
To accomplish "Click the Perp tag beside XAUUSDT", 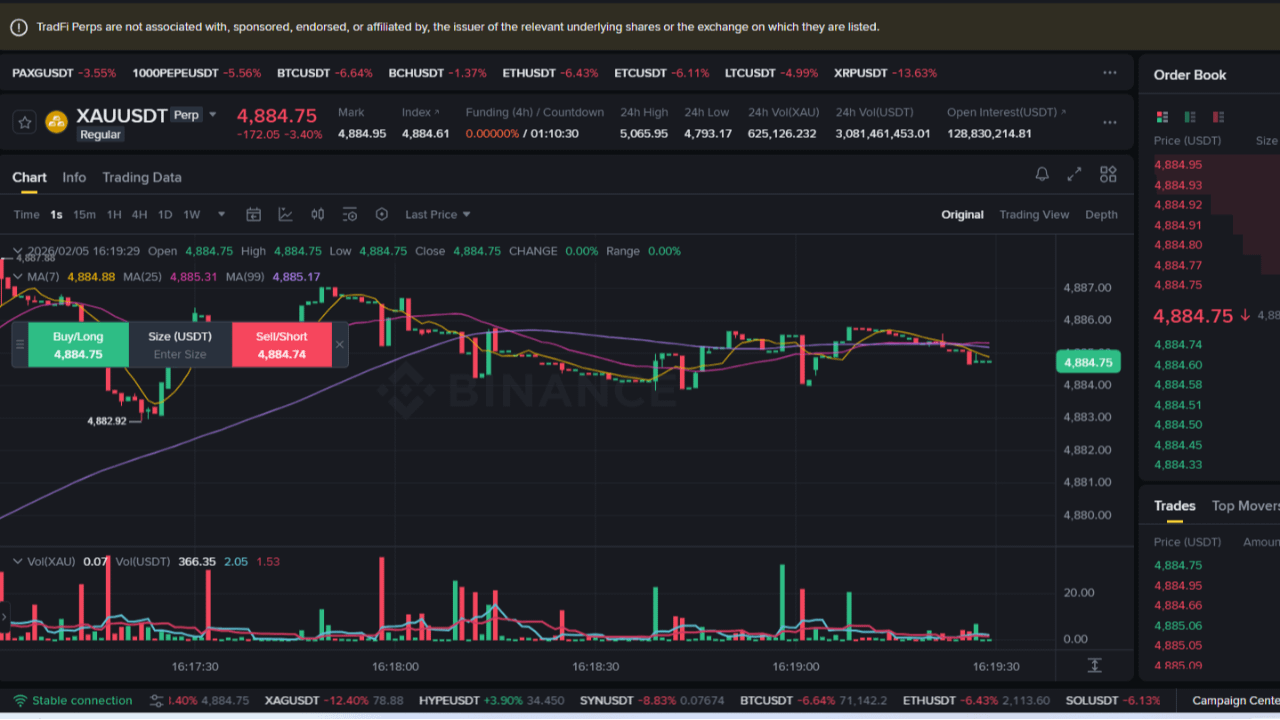I will (186, 115).
